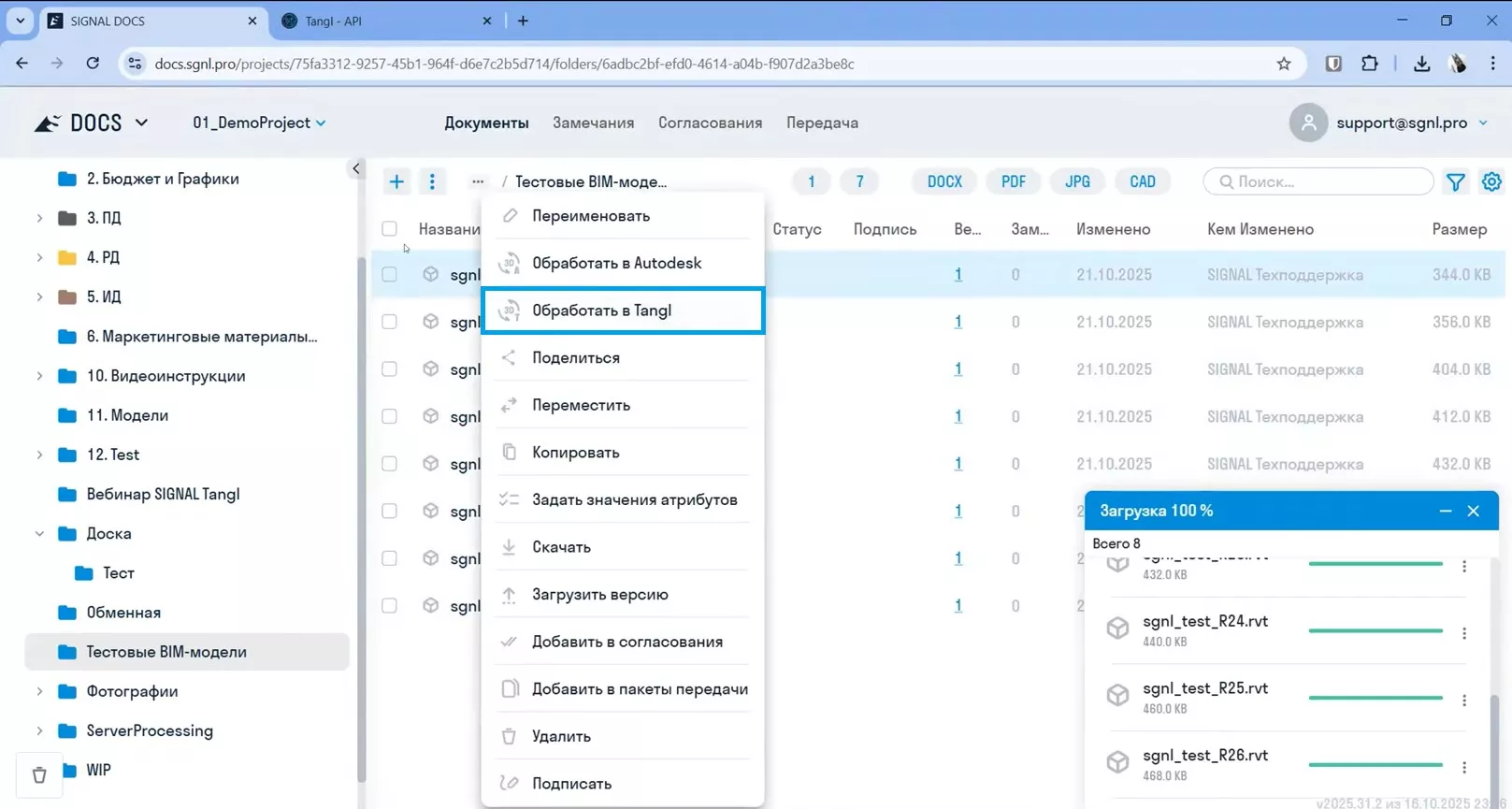The height and width of the screenshot is (809, 1512).
Task: Click breadcrumb ellipsis icon
Action: point(478,181)
